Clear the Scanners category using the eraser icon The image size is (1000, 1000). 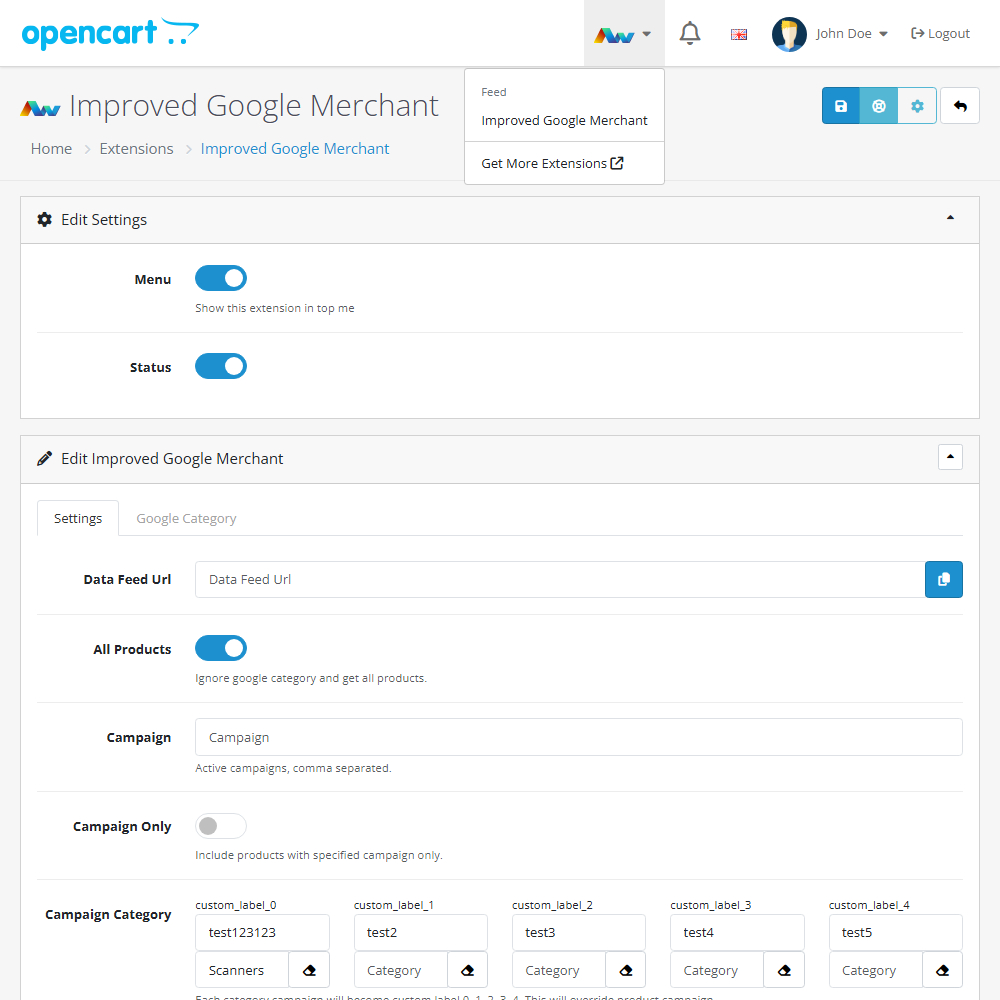[x=309, y=969]
